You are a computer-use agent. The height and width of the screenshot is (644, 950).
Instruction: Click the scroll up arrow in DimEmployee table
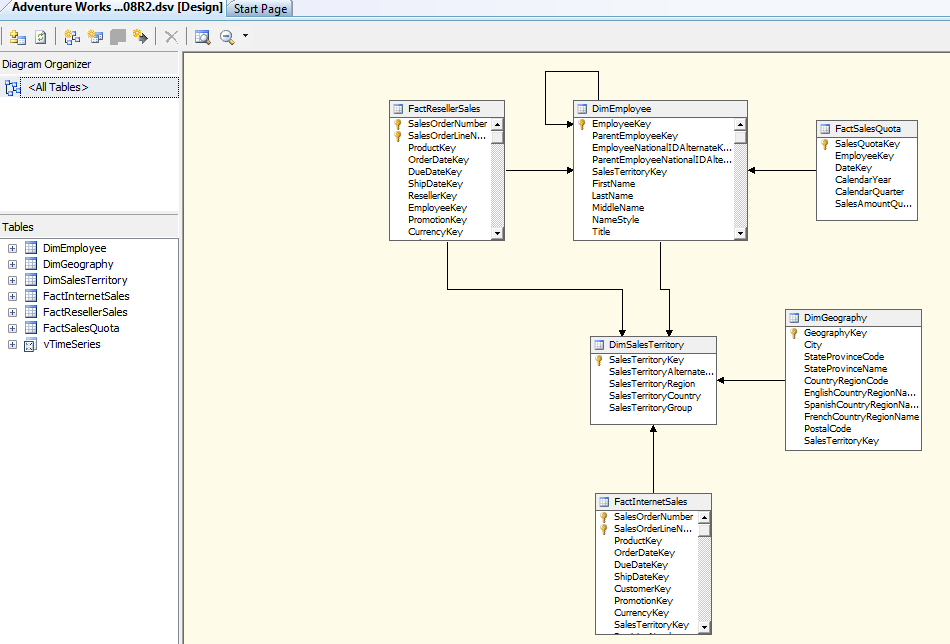coord(740,124)
